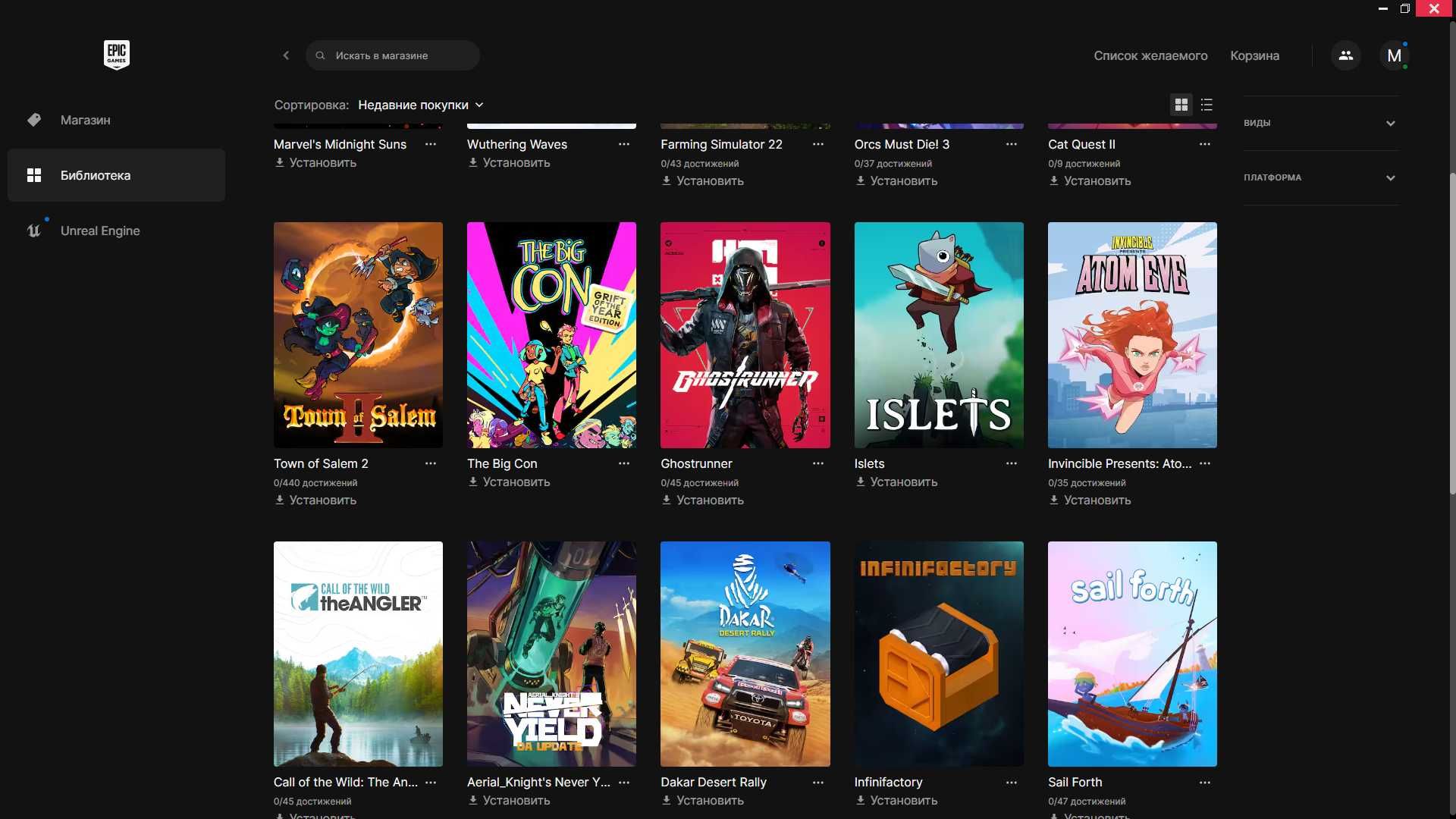The image size is (1456, 819).
Task: Open options menu for Farming Simulator 22
Action: pyautogui.click(x=818, y=144)
